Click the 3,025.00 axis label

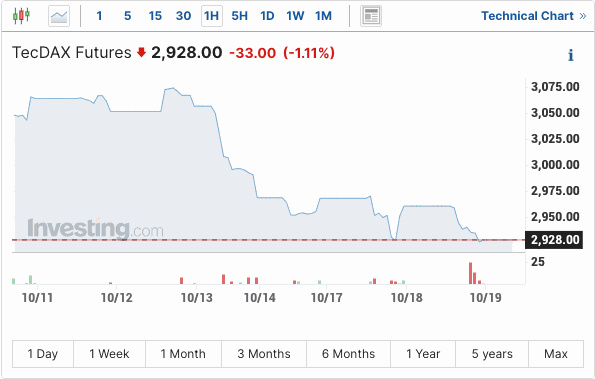coord(555,138)
